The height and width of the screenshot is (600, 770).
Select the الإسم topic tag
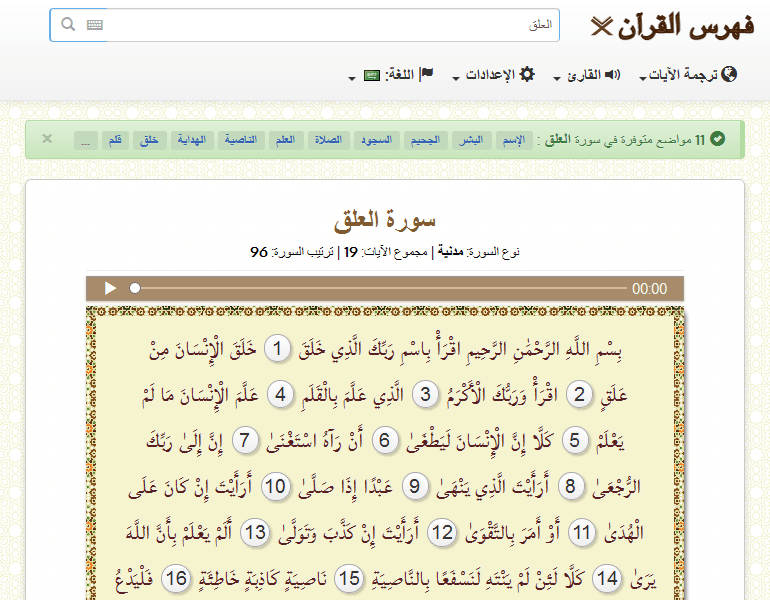pos(514,140)
